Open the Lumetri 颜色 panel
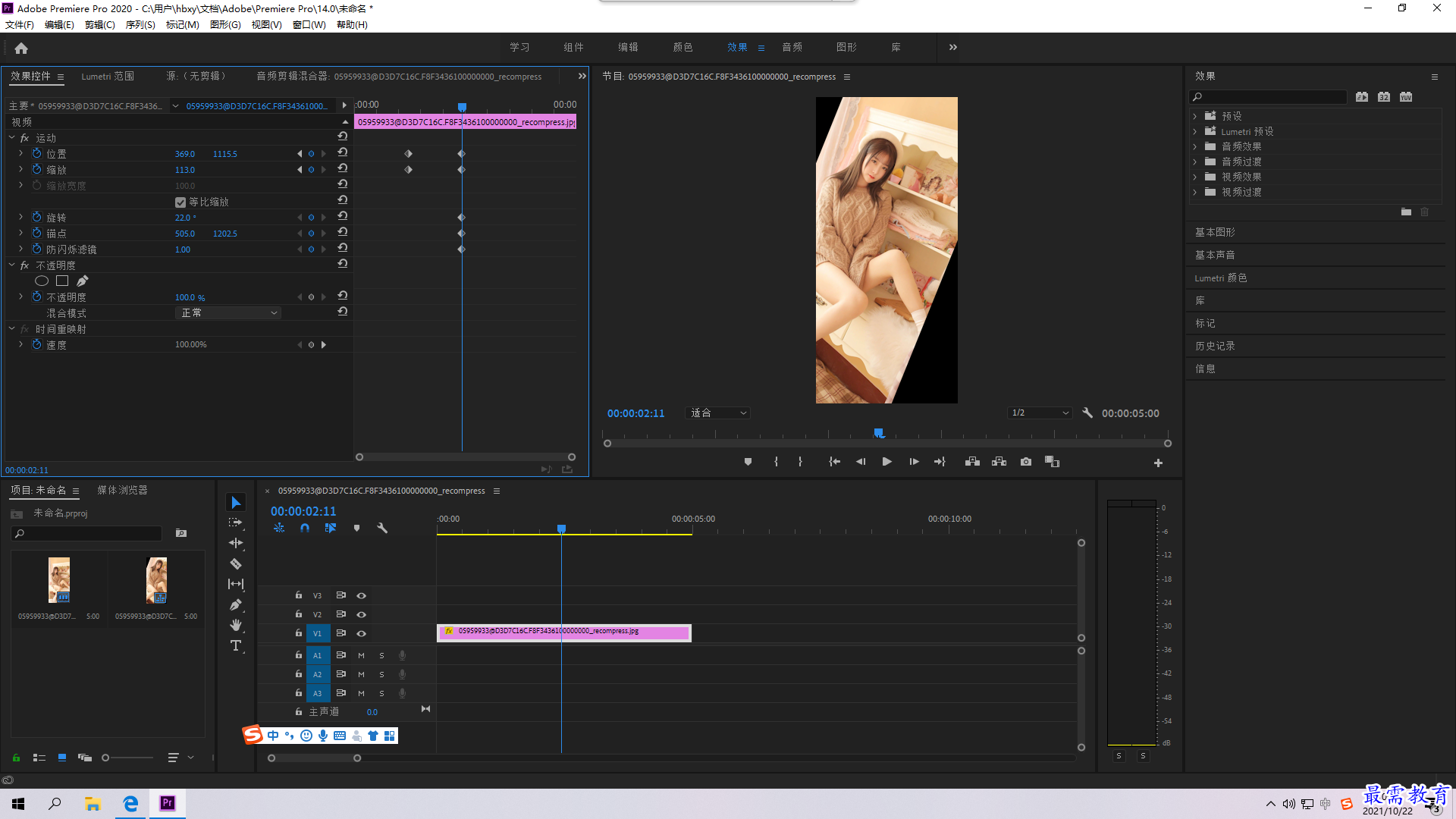The width and height of the screenshot is (1456, 819). pos(1221,278)
